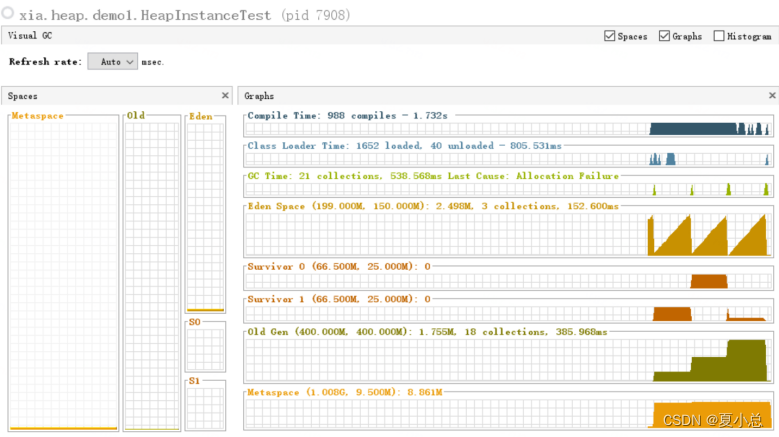Click the 'Survivor 1 (66.500M, 25.000M)' label
This screenshot has height=437, width=779.
click(333, 299)
